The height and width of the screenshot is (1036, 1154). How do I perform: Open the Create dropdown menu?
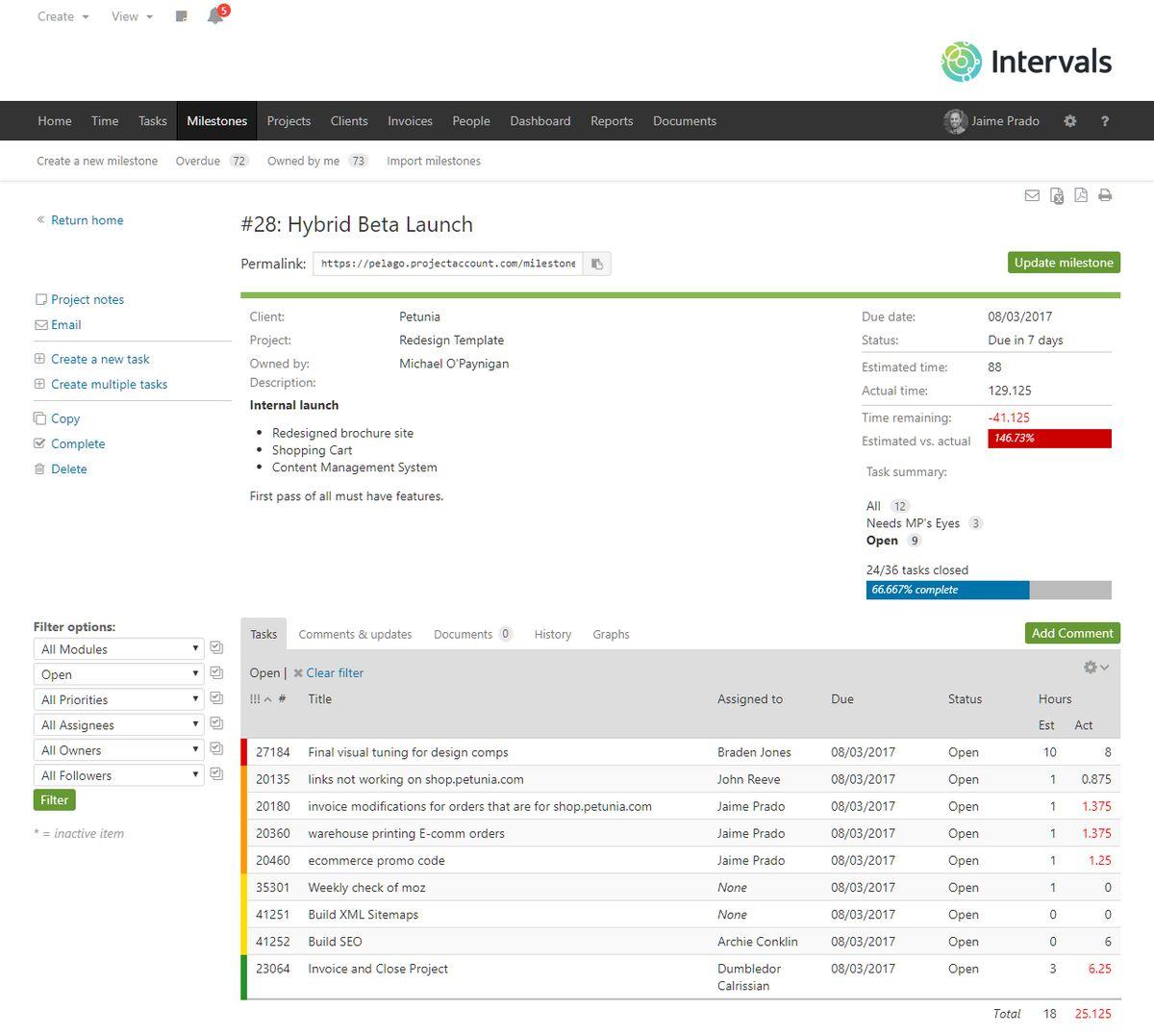coord(63,16)
